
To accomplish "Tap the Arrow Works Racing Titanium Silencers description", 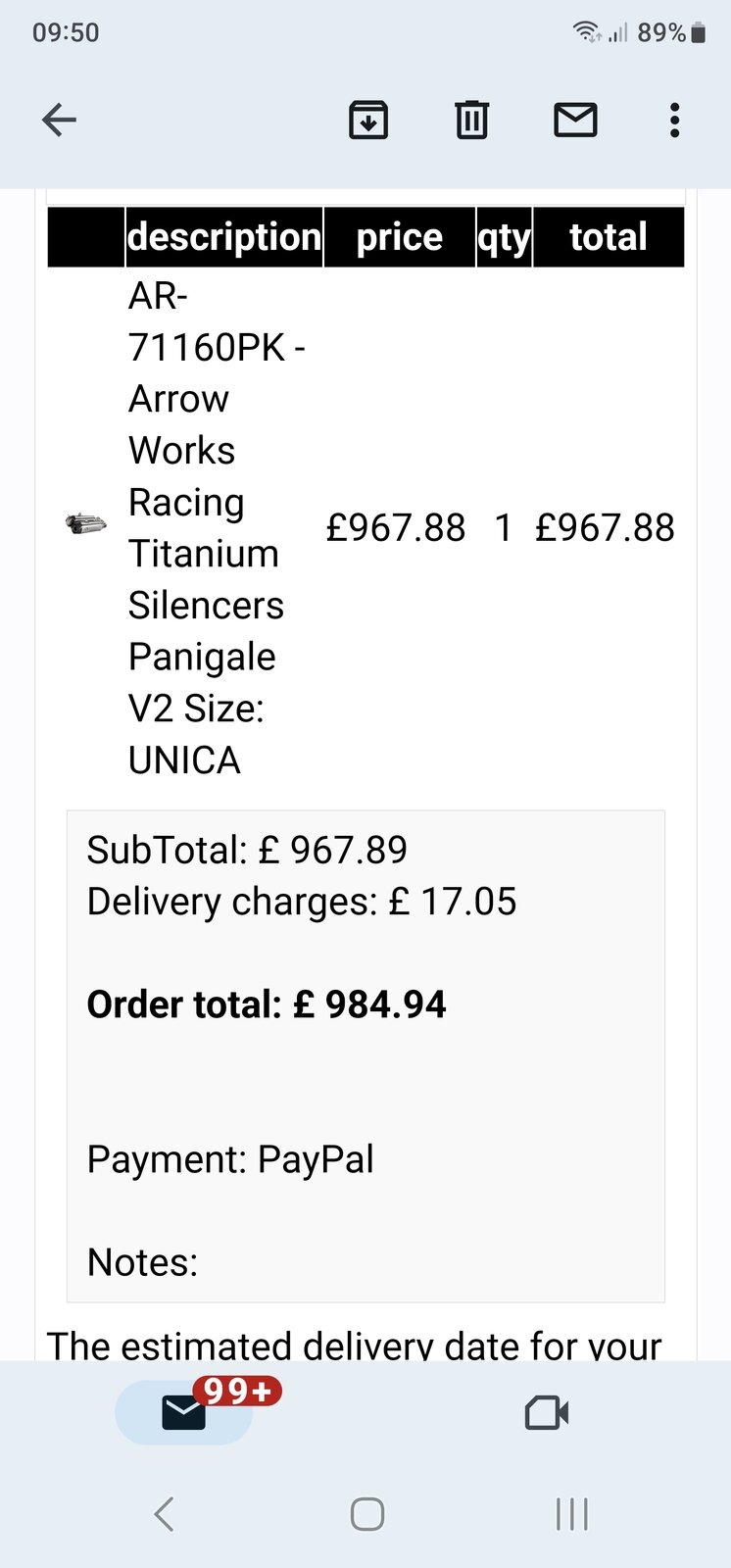I will pyautogui.click(x=206, y=527).
